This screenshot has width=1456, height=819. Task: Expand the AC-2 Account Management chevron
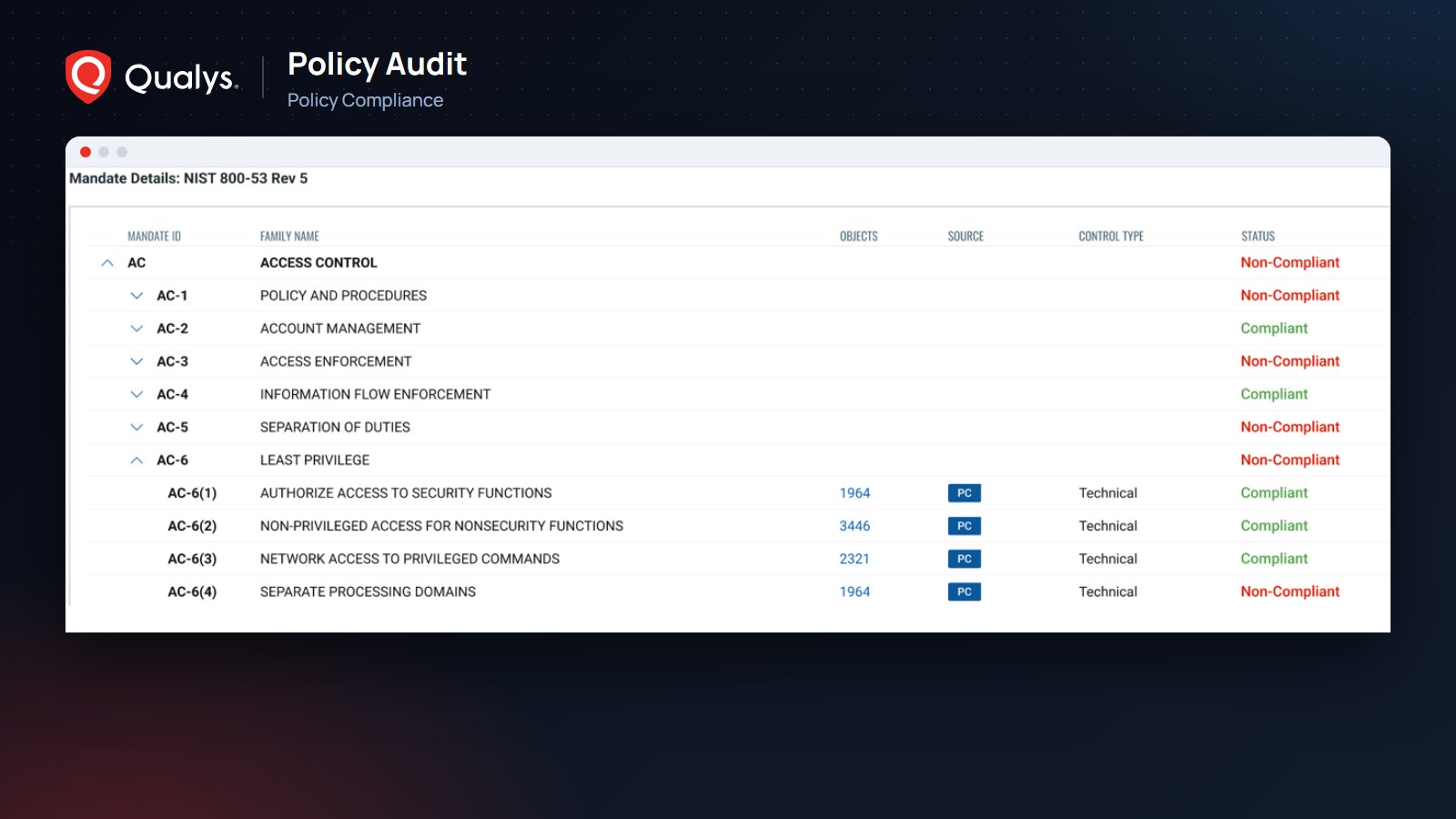point(136,329)
